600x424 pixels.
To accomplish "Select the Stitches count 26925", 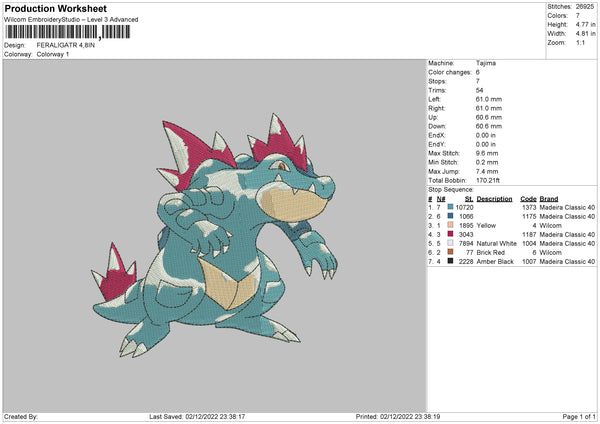I will (x=585, y=7).
